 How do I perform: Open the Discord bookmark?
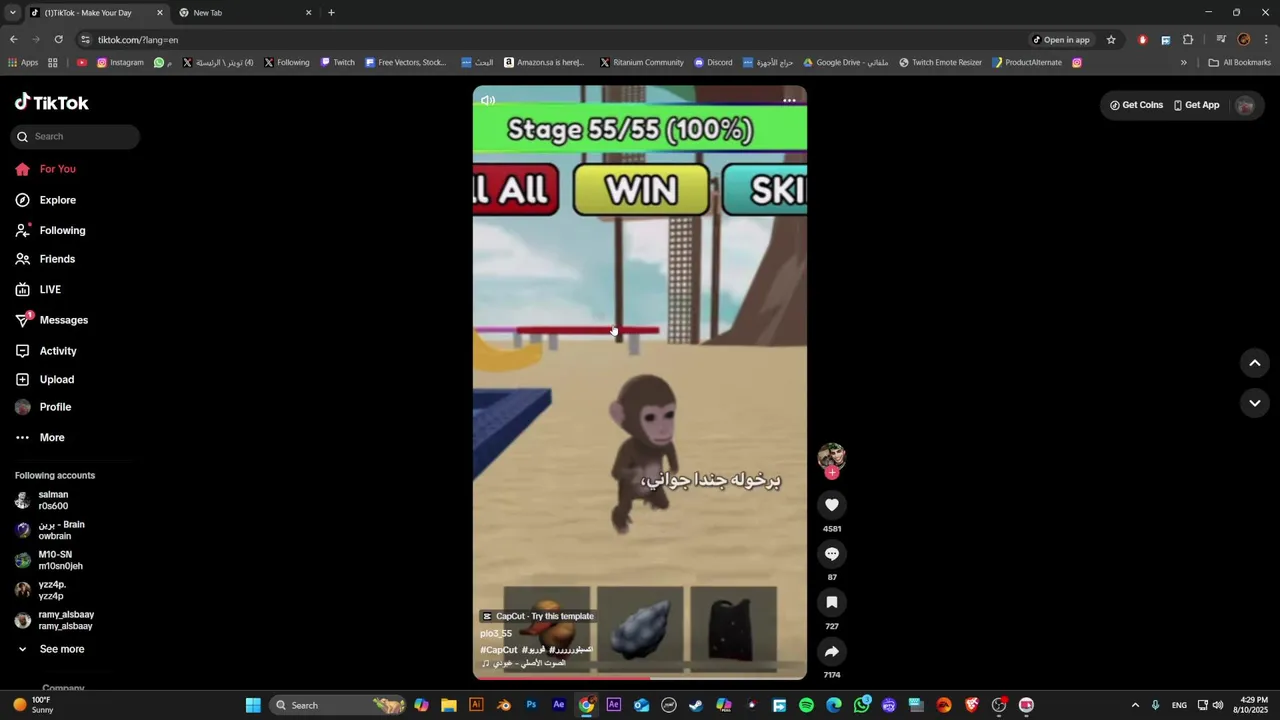coord(713,62)
